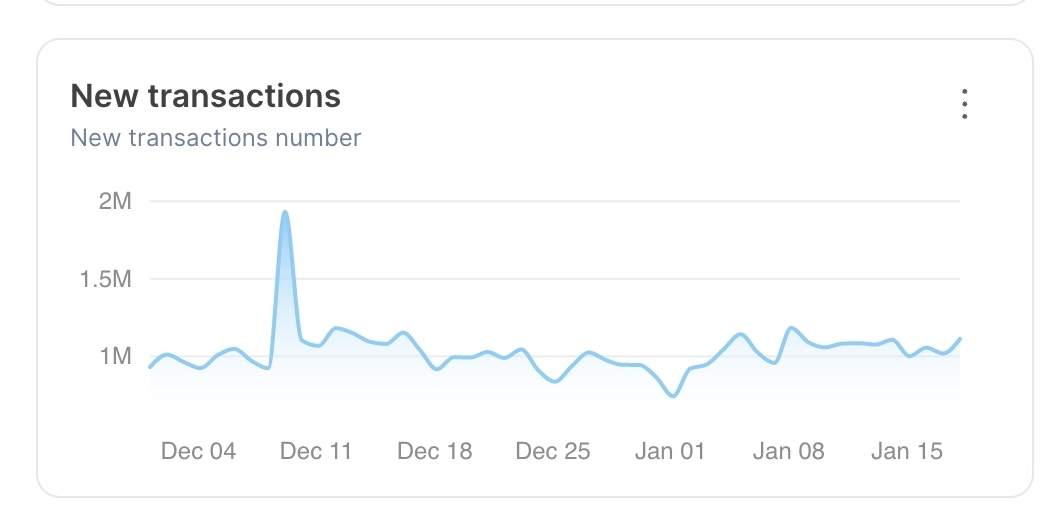The image size is (1058, 522).
Task: Open the three-dot chart options menu
Action: [x=964, y=104]
